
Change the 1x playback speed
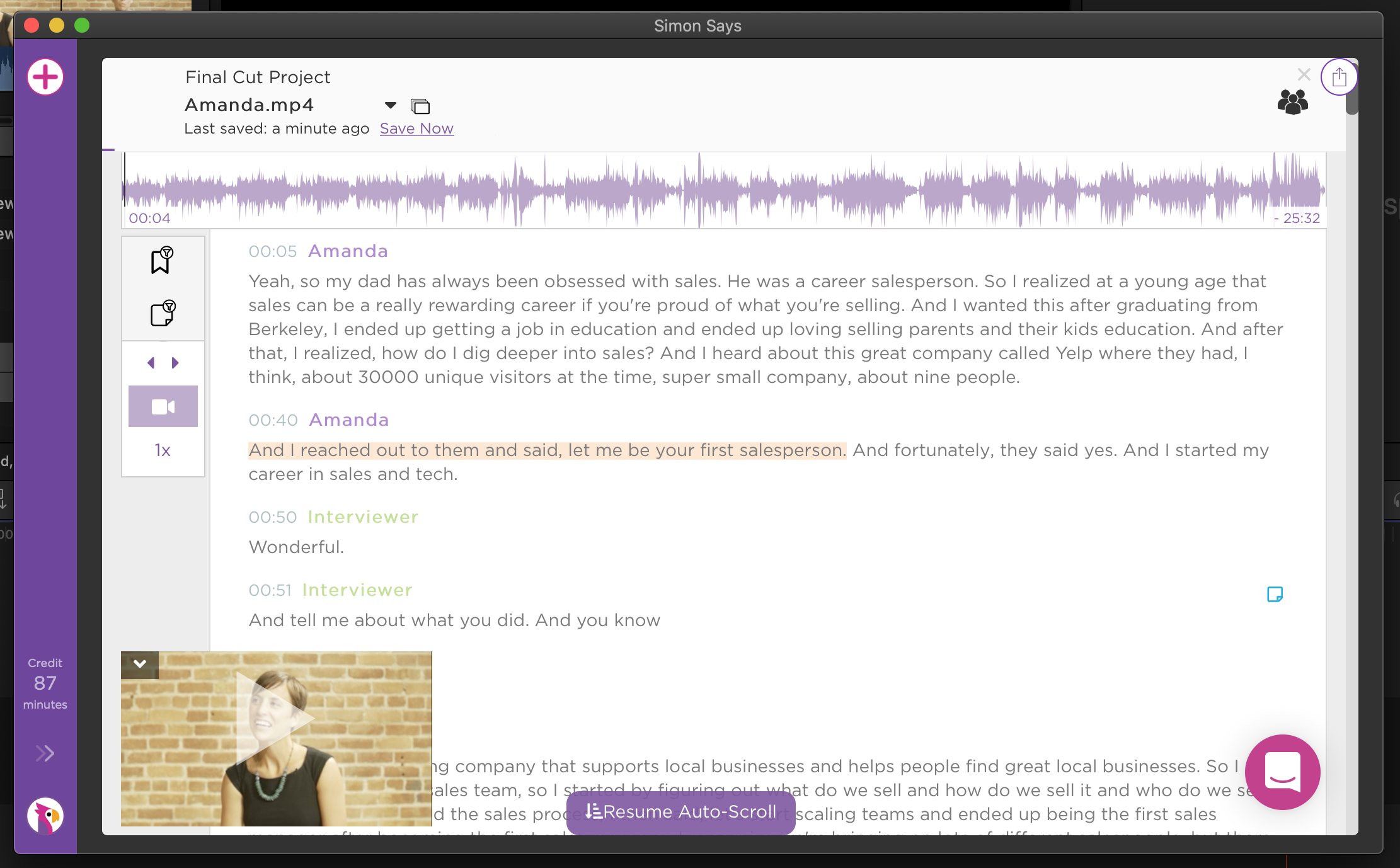tap(163, 450)
